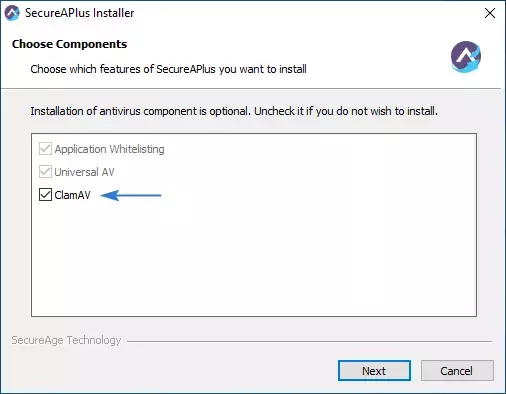Select the Application Whitelisting label text
The width and height of the screenshot is (506, 394).
click(x=109, y=149)
